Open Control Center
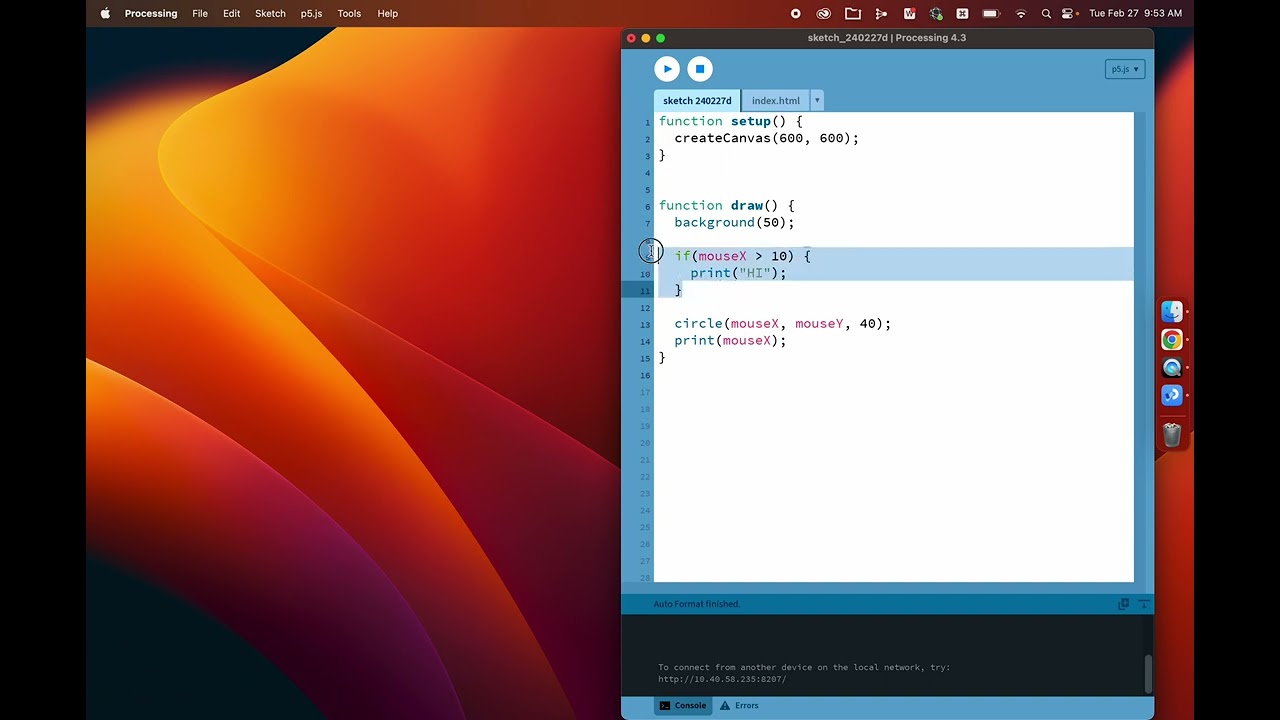Viewport: 1280px width, 720px height. 1068,13
